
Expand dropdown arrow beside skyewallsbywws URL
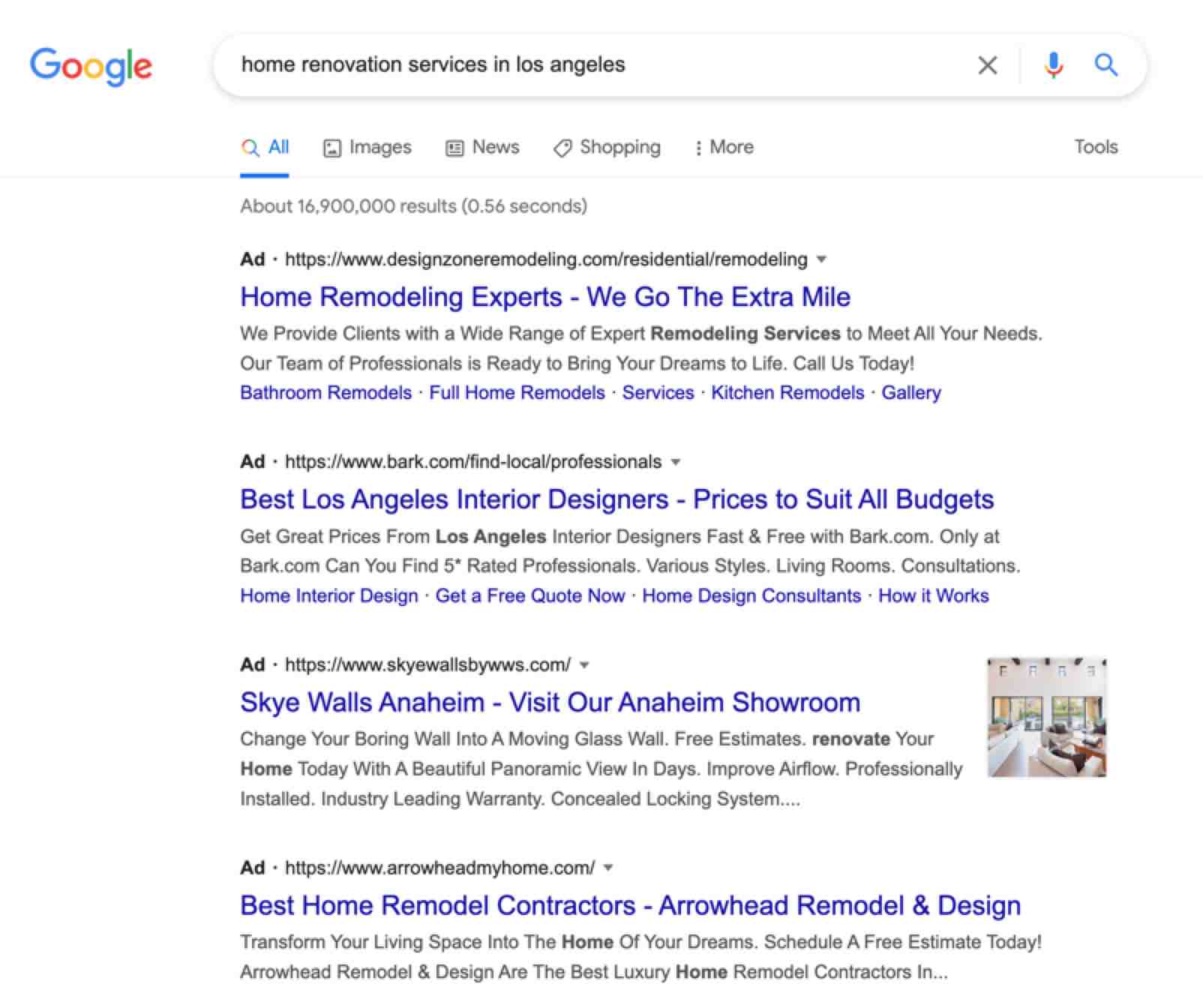coord(585,665)
